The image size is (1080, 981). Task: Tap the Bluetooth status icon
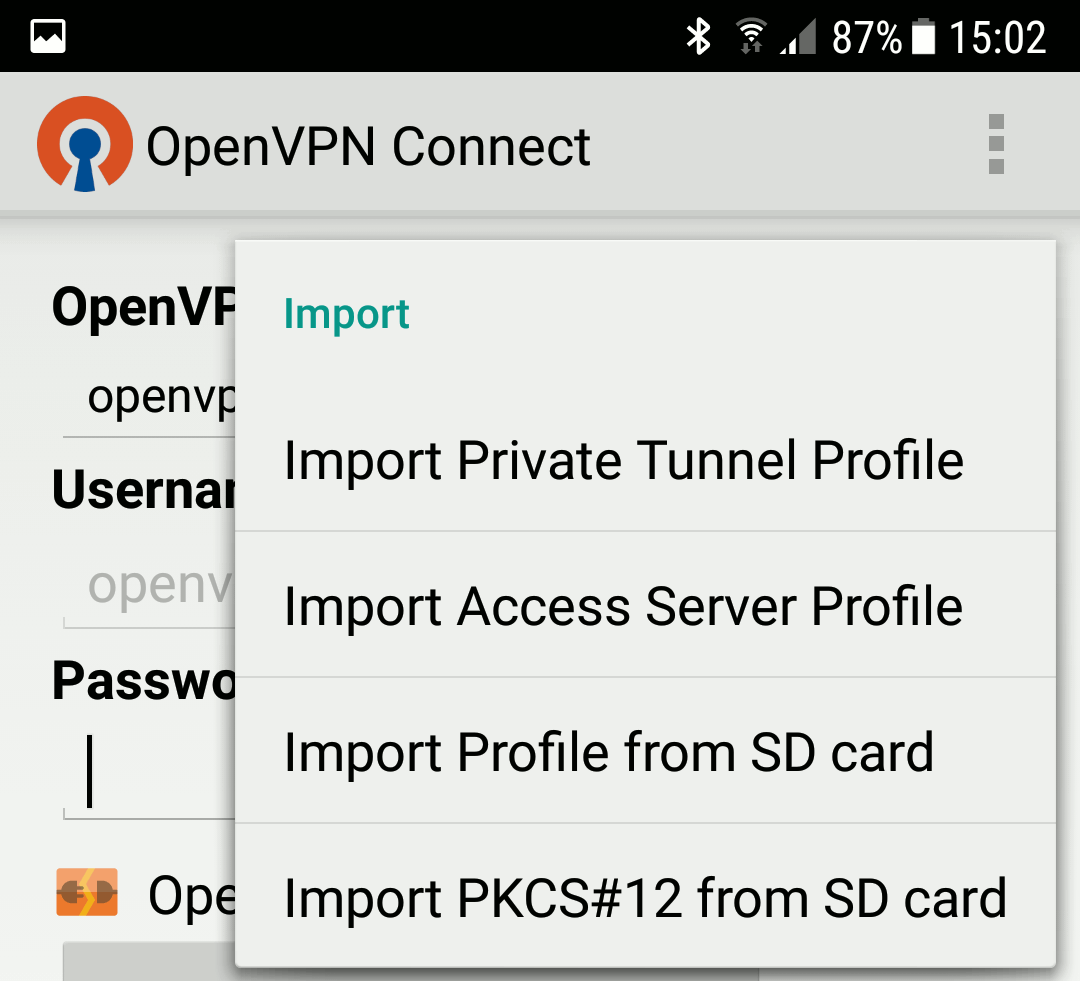coord(697,37)
